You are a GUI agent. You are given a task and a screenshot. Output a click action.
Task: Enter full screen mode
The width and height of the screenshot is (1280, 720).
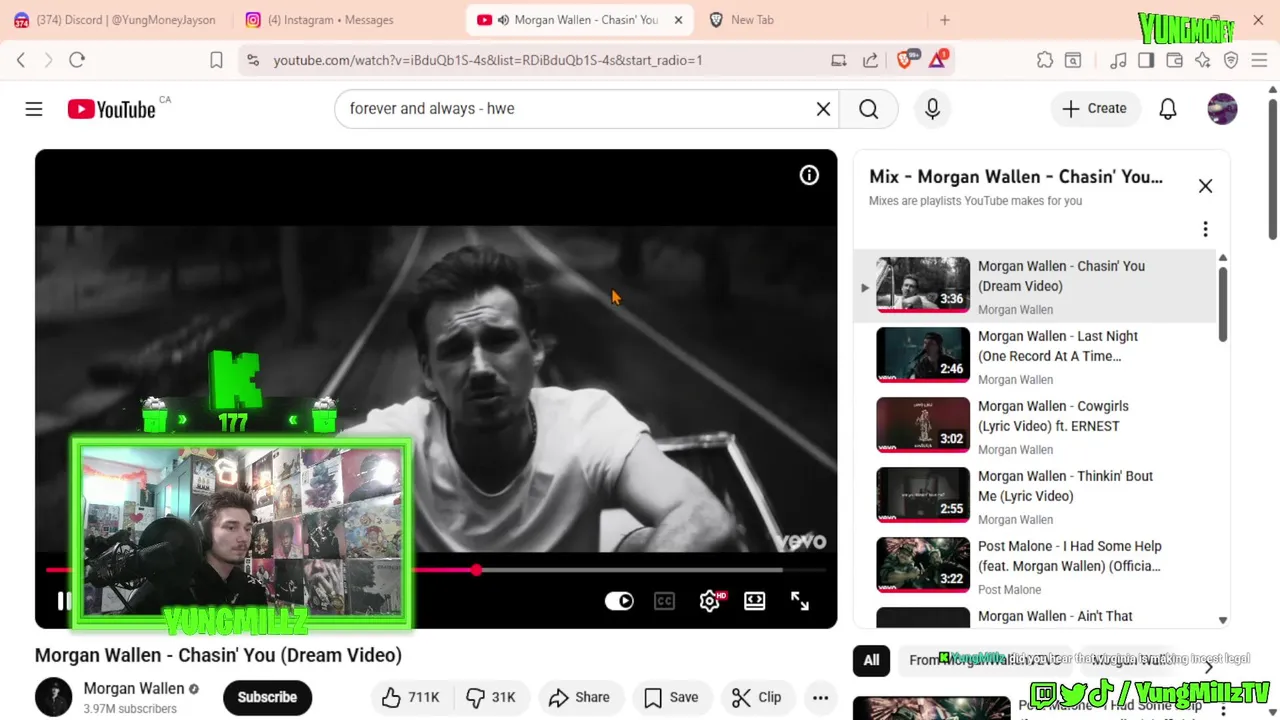coord(800,601)
